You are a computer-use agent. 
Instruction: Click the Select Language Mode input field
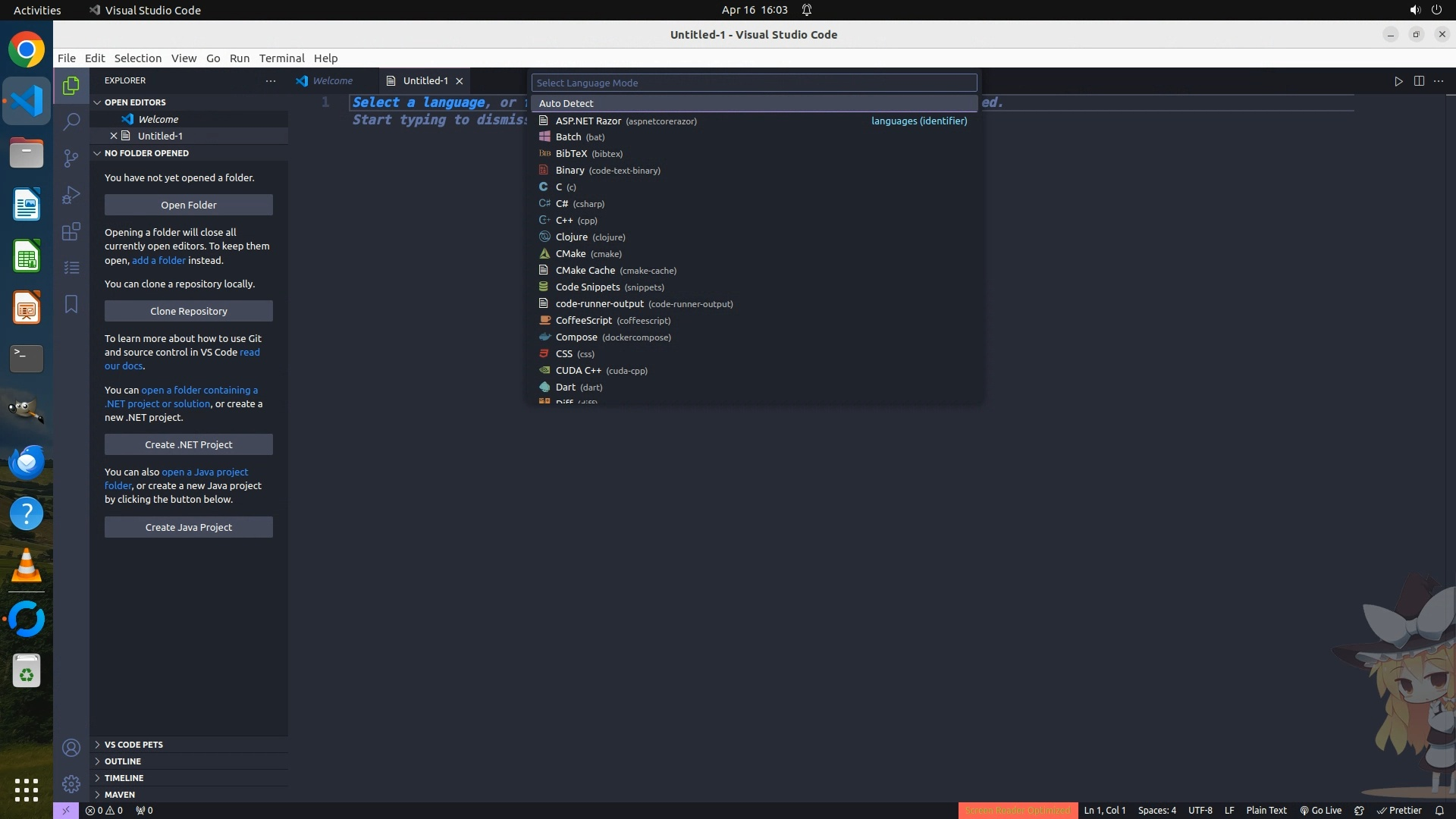[x=754, y=83]
